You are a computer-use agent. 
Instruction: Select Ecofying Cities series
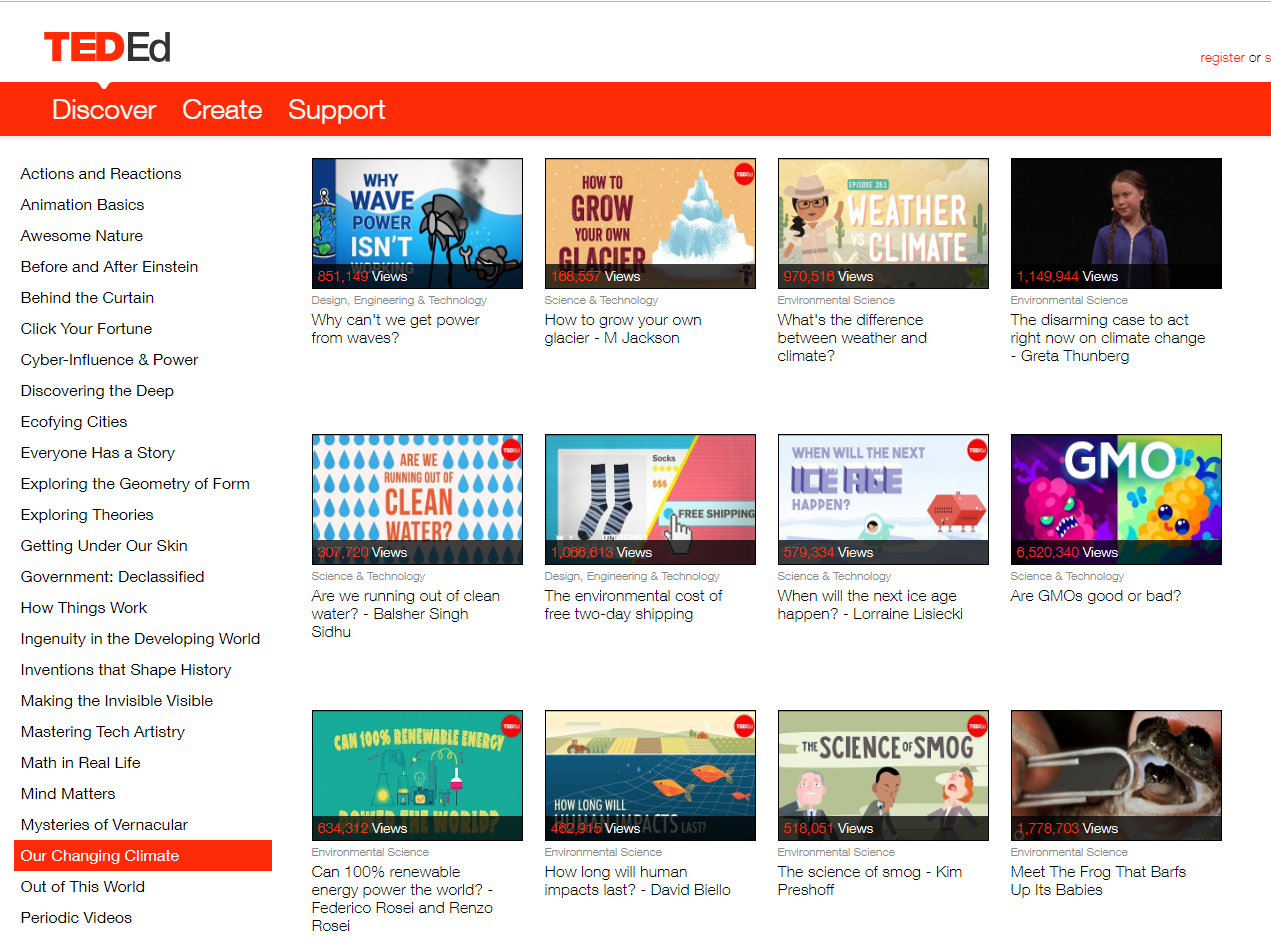pos(74,422)
